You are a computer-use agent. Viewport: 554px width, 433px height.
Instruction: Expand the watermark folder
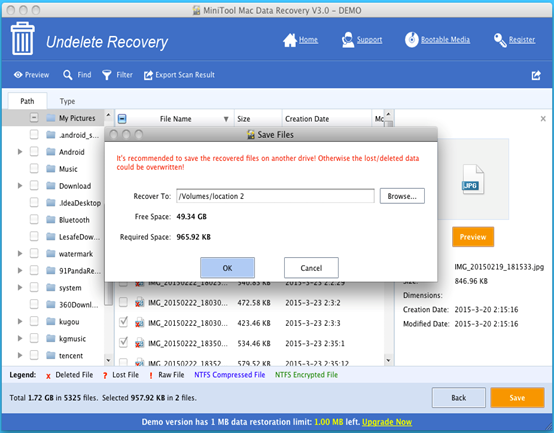coord(20,254)
